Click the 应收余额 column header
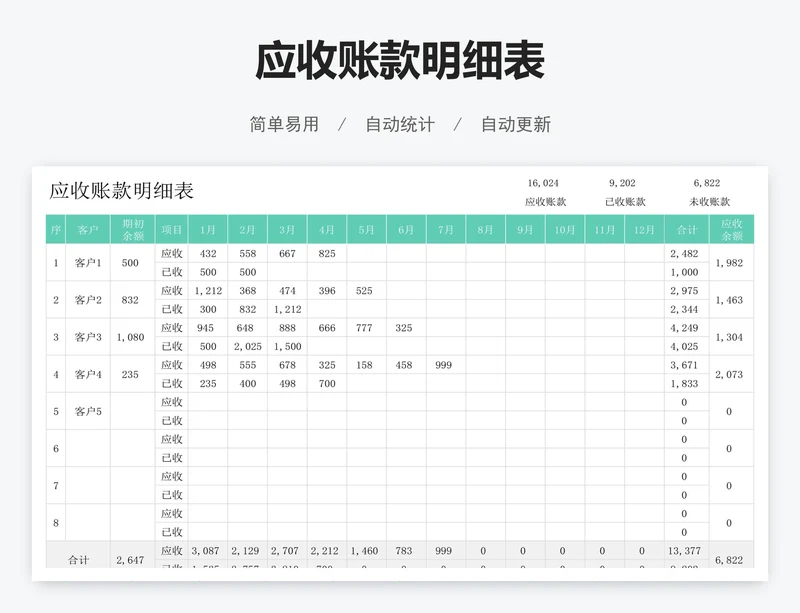The width and height of the screenshot is (800, 613). [x=731, y=230]
